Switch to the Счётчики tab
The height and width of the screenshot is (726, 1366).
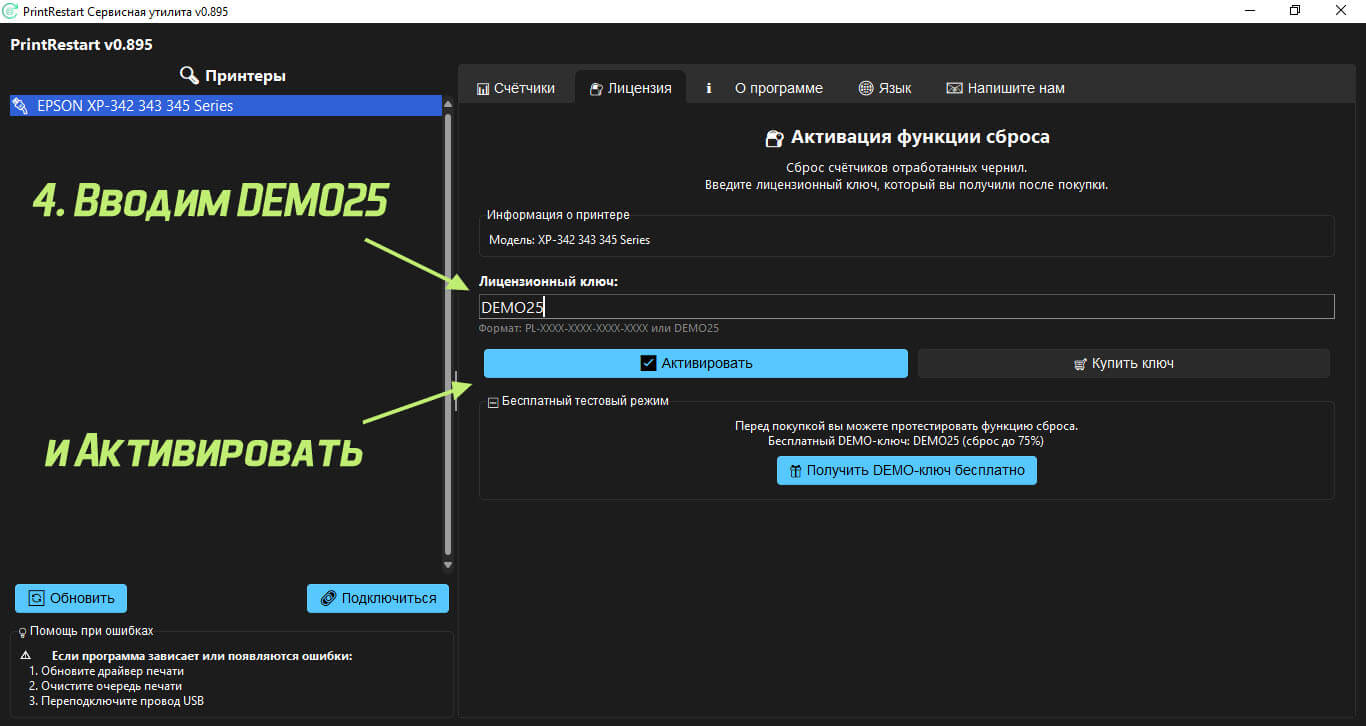click(x=516, y=88)
